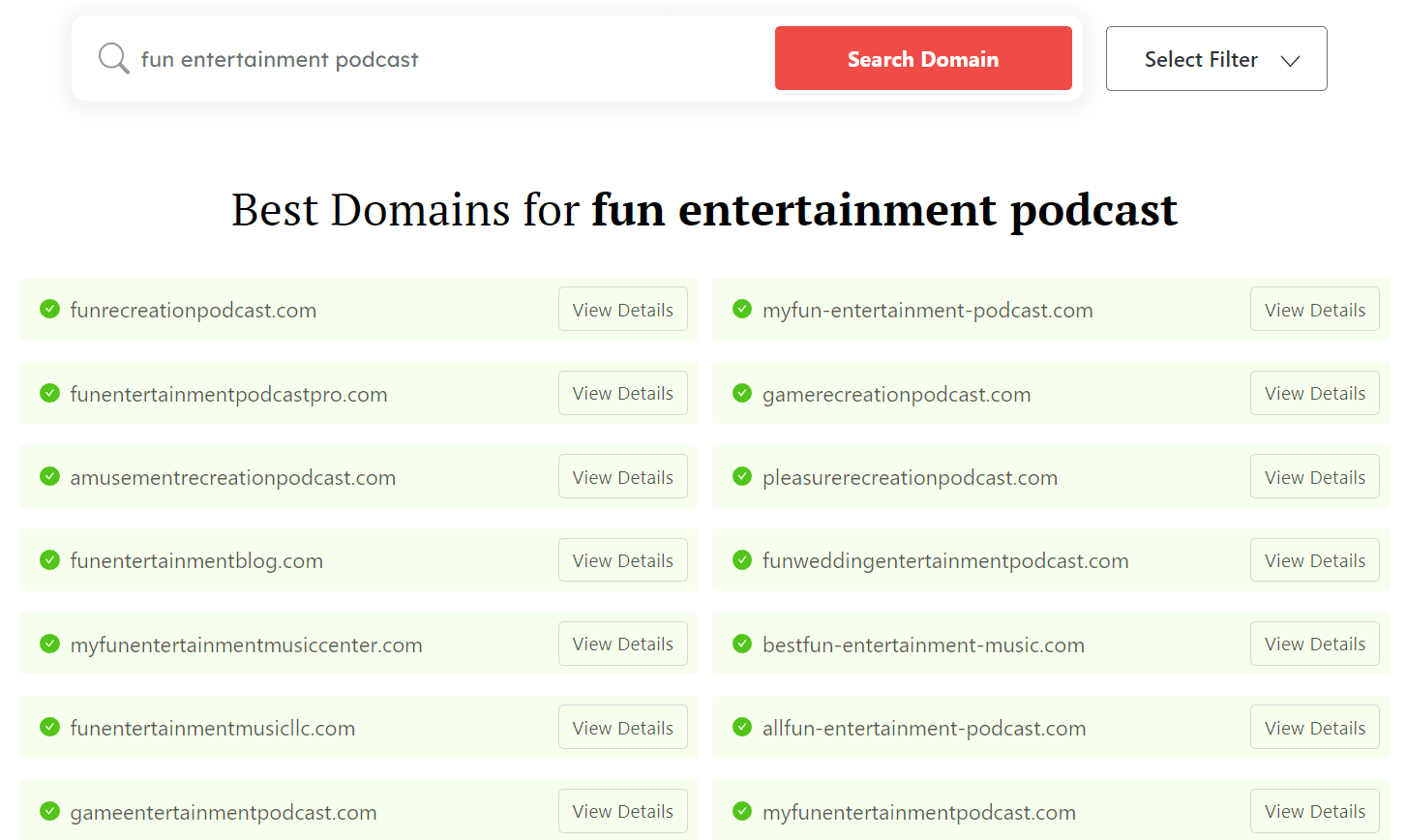Open the Select Filter dropdown
Image resolution: width=1406 pixels, height=840 pixels.
[1216, 59]
